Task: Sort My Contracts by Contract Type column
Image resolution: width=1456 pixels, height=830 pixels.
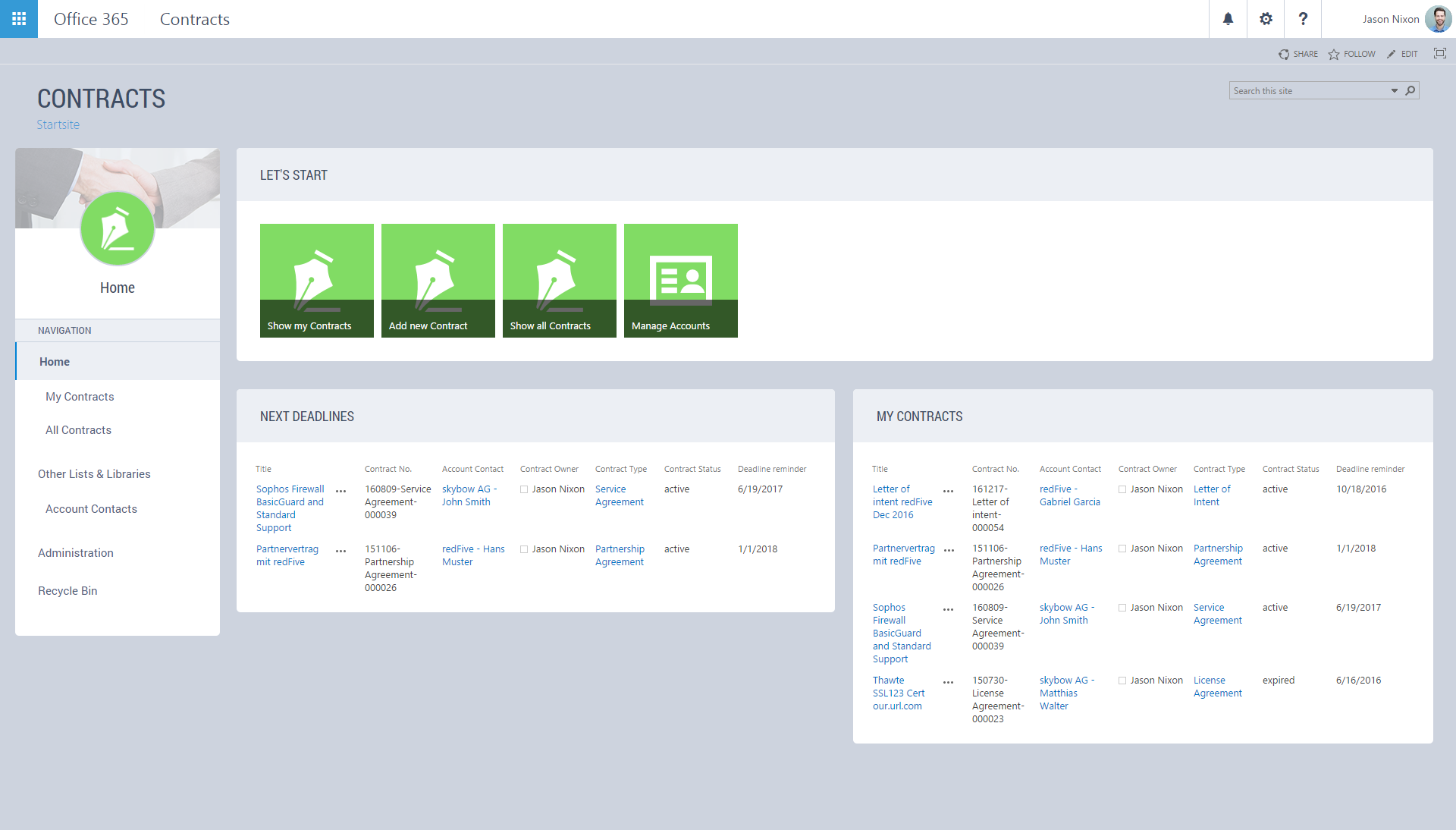Action: 1219,469
